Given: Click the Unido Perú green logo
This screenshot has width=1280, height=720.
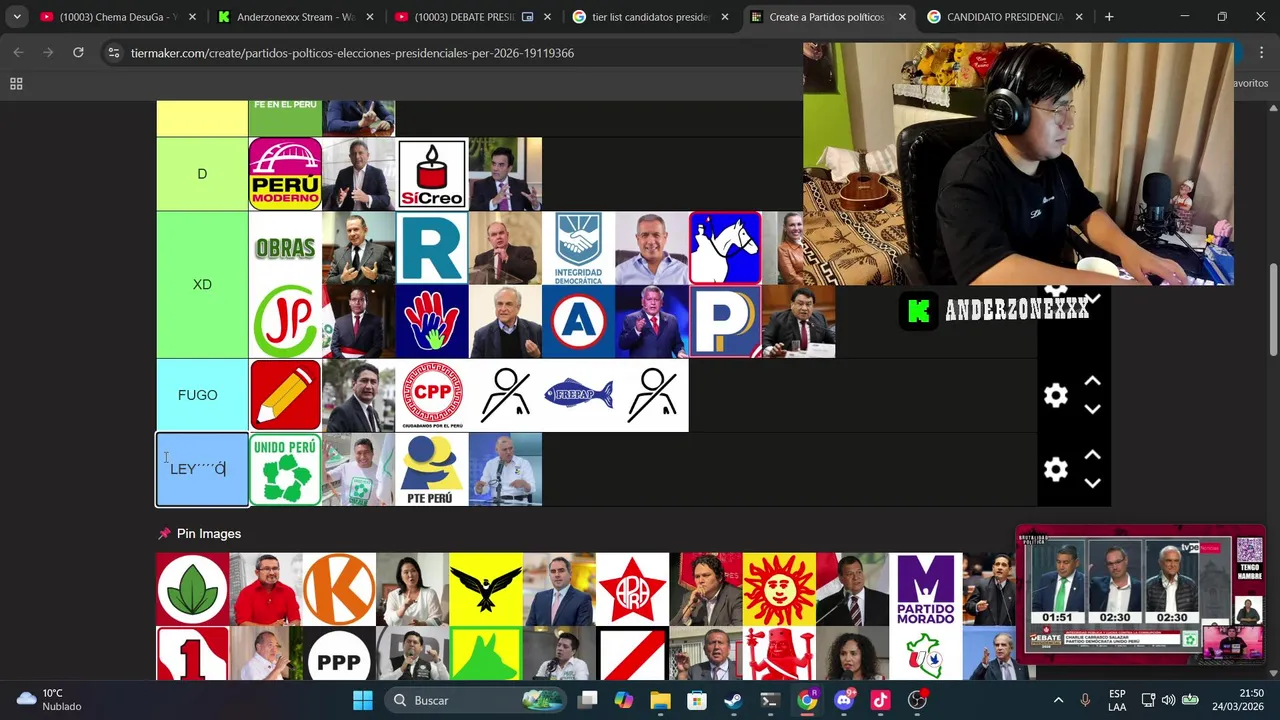Looking at the screenshot, I should pyautogui.click(x=285, y=469).
